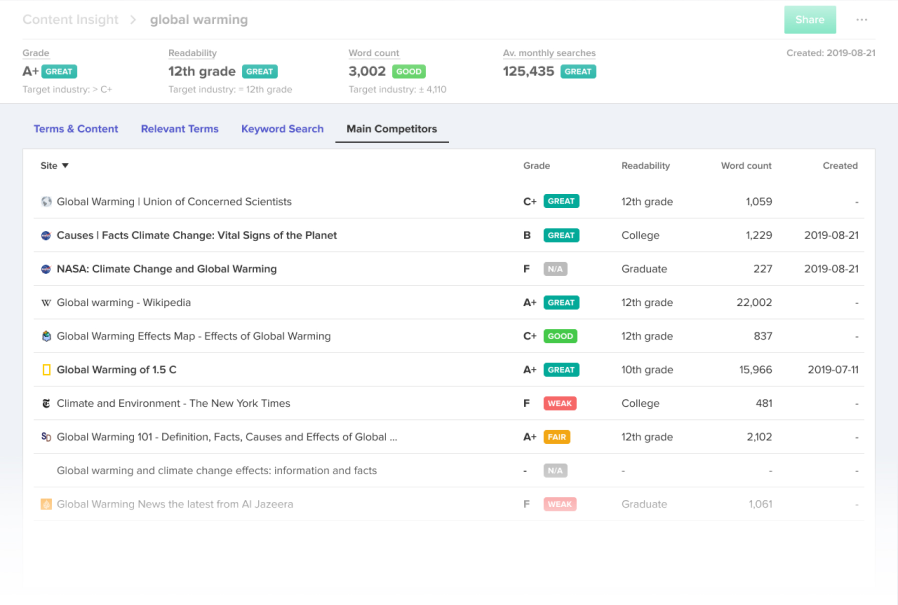Click the WEAK badge in Al Jazeera row
The height and width of the screenshot is (605, 898).
click(x=560, y=504)
